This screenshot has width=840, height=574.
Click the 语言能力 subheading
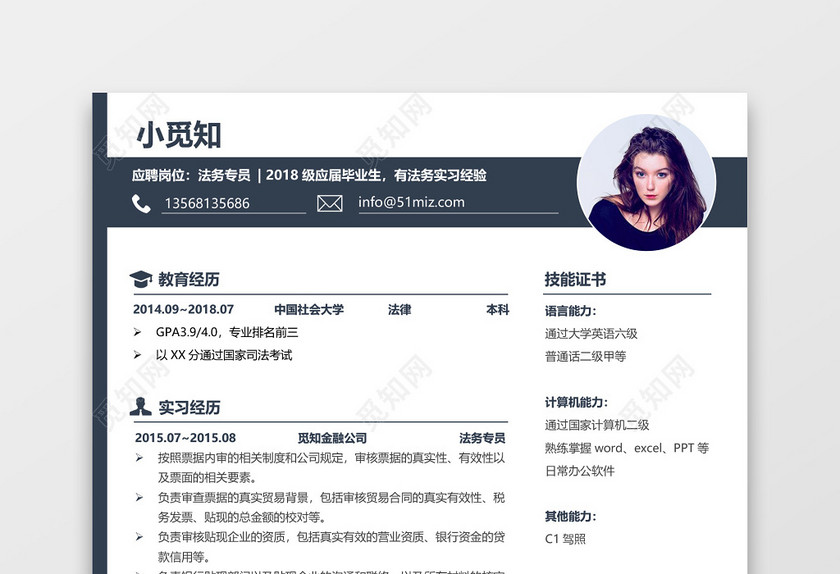[x=570, y=311]
